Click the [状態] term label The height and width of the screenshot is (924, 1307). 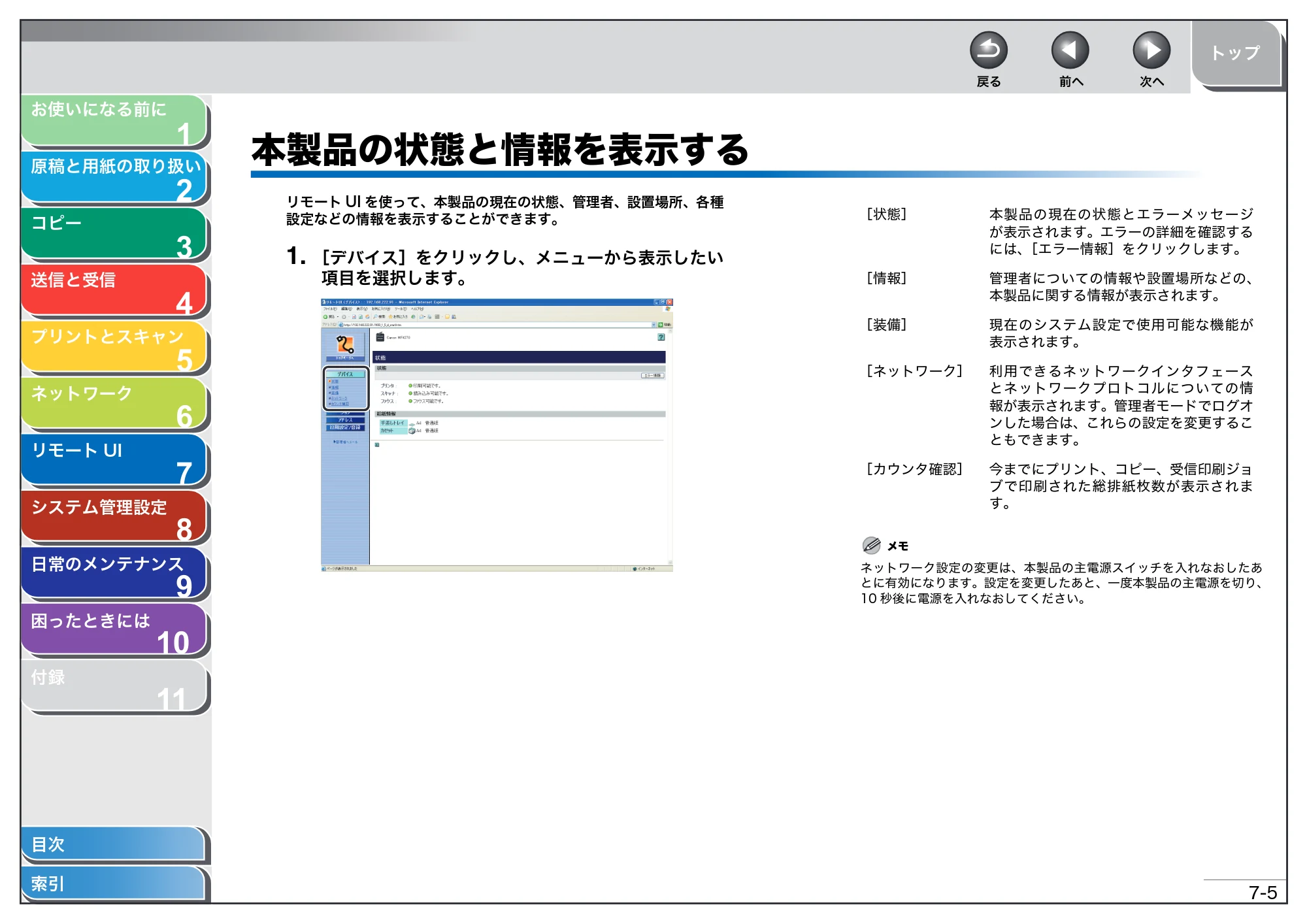click(x=886, y=214)
